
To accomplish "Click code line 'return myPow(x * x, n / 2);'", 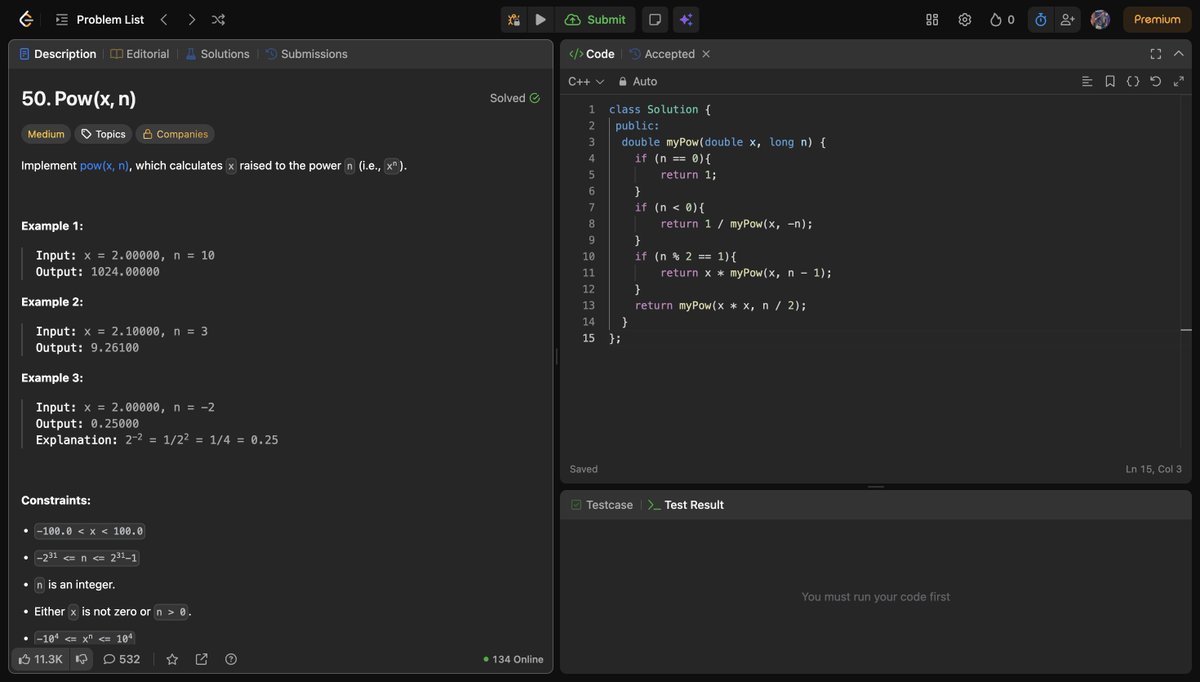I will click(x=720, y=305).
